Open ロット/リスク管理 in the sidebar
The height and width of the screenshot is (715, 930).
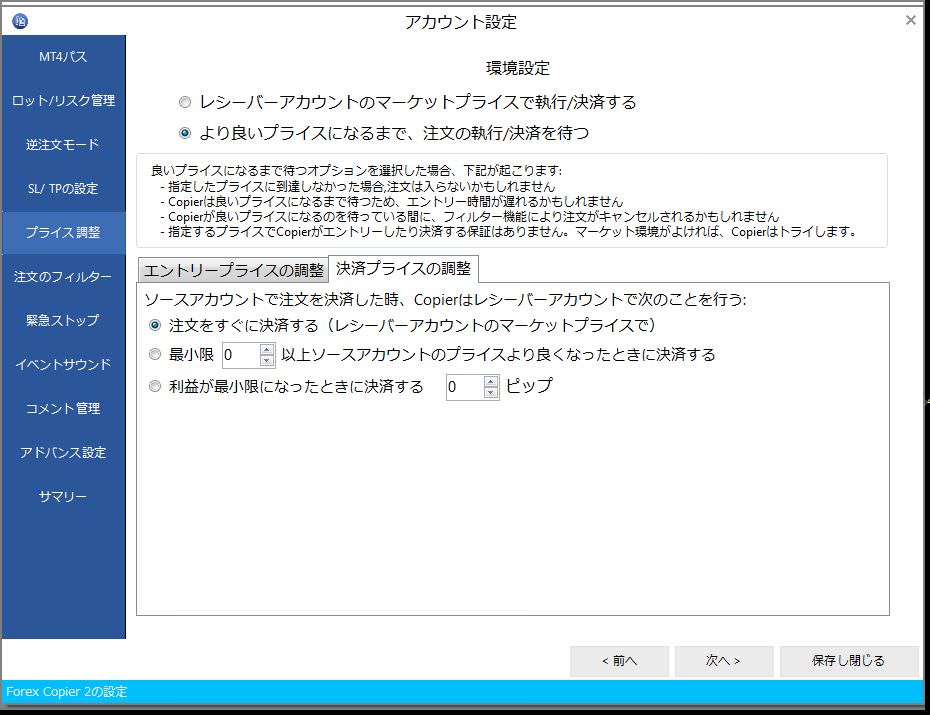[x=63, y=100]
